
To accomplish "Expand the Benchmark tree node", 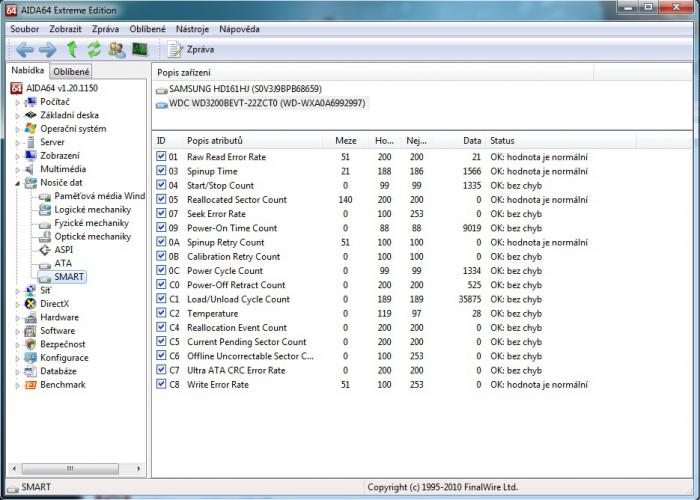I will point(17,385).
